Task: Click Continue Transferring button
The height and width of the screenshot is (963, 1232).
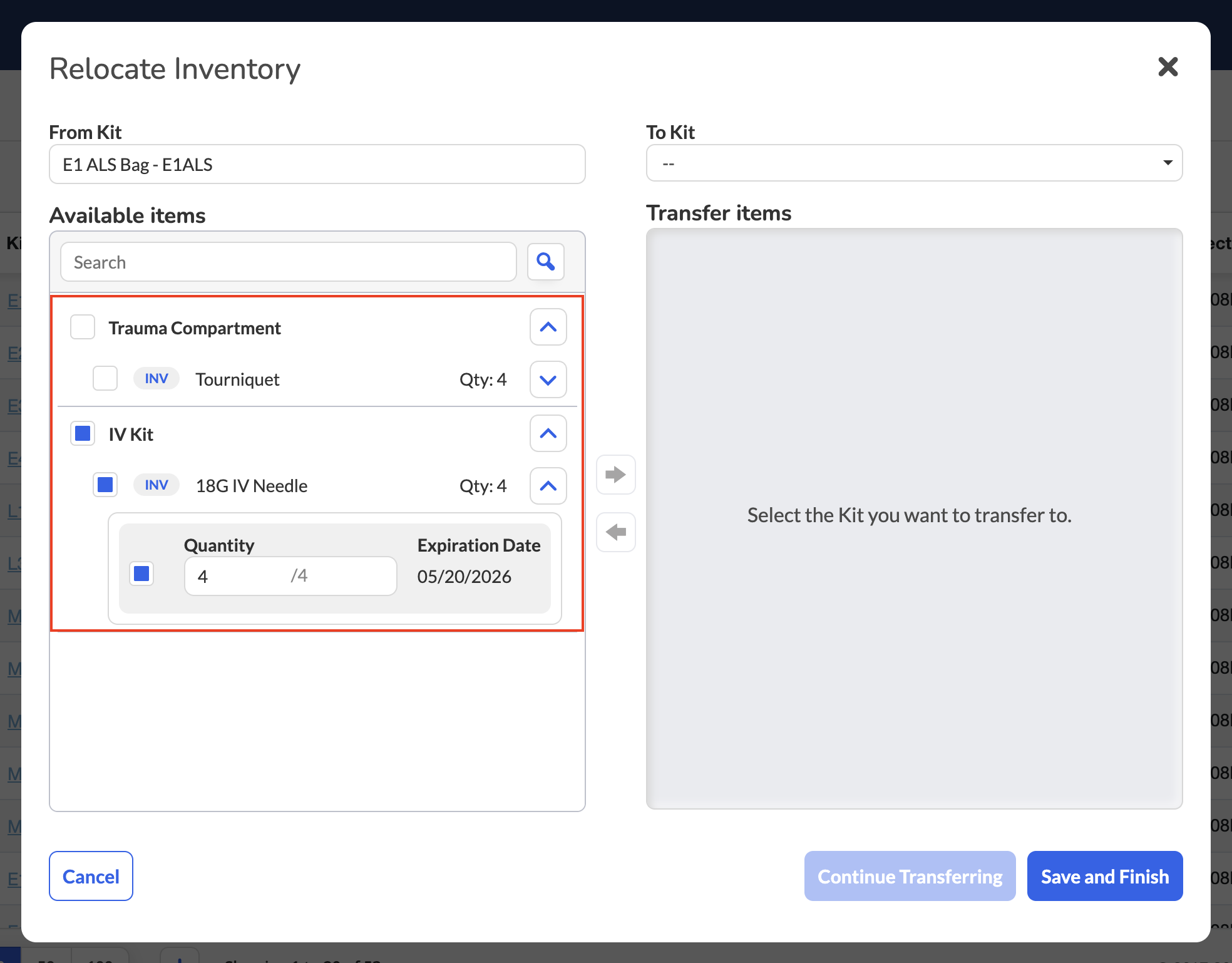Action: pyautogui.click(x=910, y=876)
